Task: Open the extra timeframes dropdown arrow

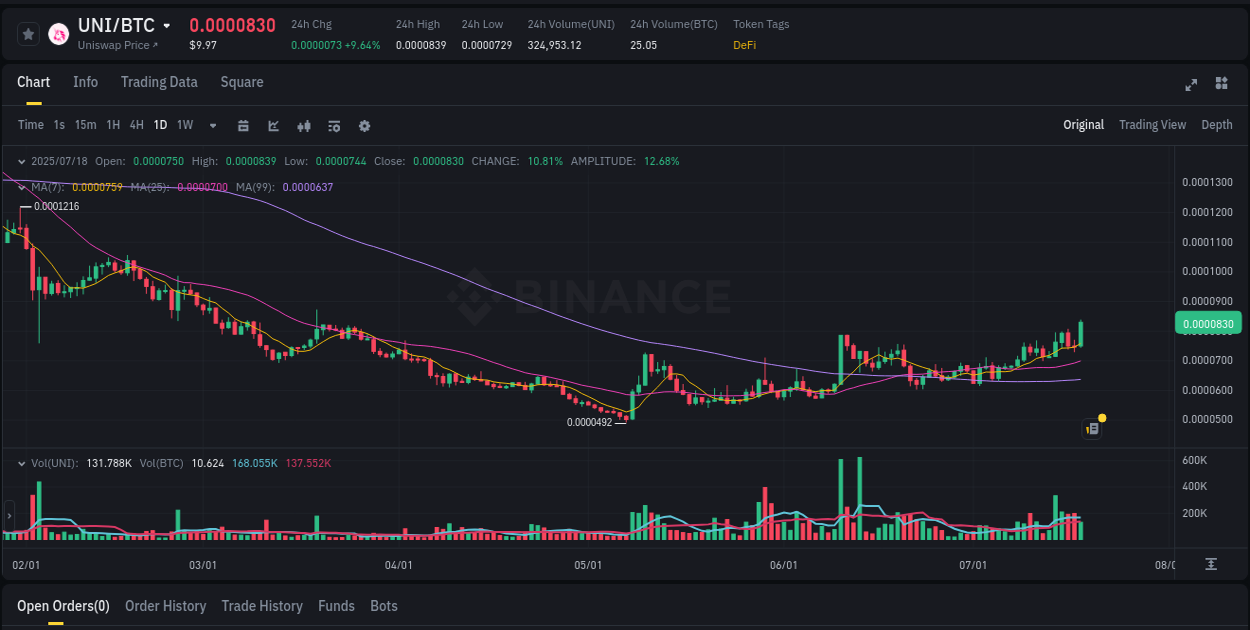Action: 212,125
